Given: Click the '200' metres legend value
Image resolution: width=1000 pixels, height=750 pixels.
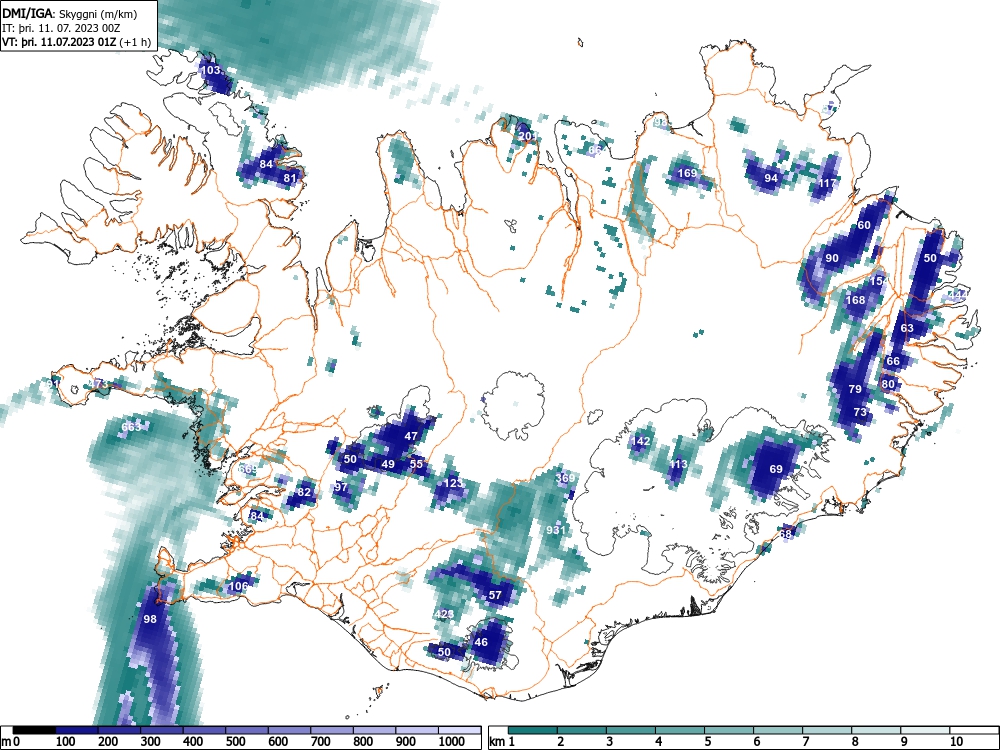Looking at the screenshot, I should (108, 742).
